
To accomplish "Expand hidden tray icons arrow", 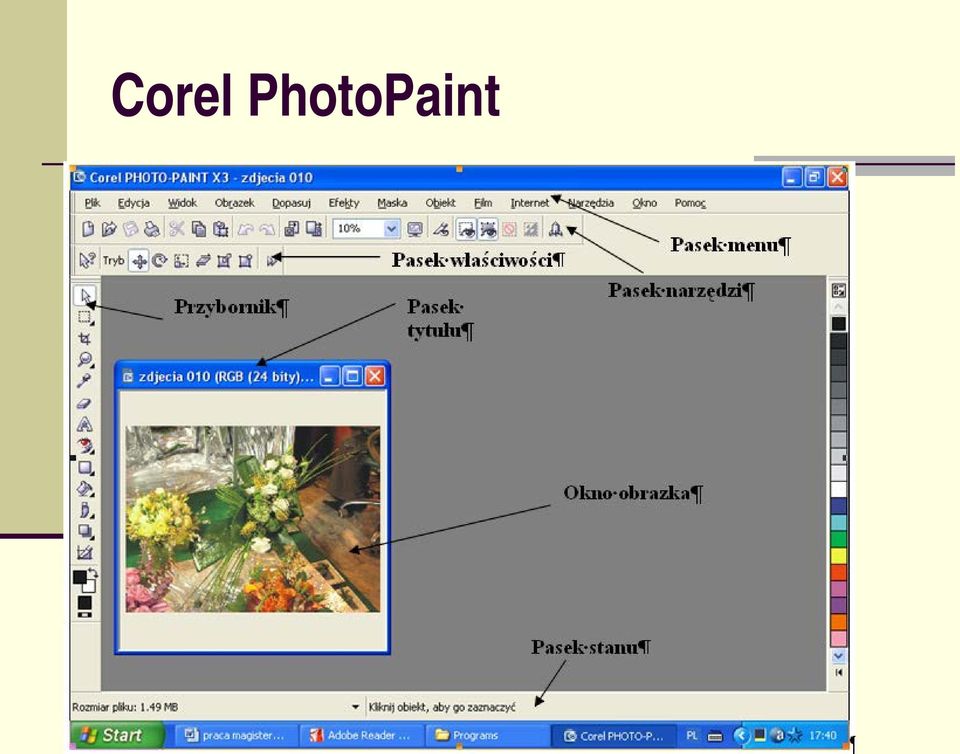I will pos(741,735).
